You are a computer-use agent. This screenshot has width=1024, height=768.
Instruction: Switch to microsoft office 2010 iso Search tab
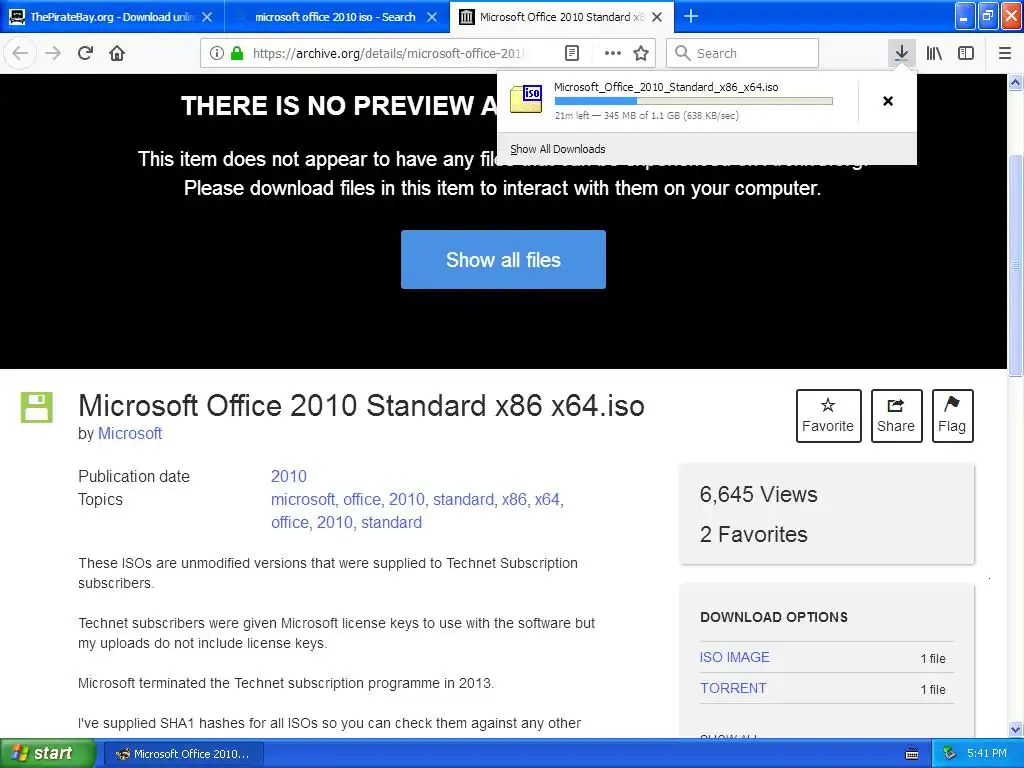pos(335,17)
